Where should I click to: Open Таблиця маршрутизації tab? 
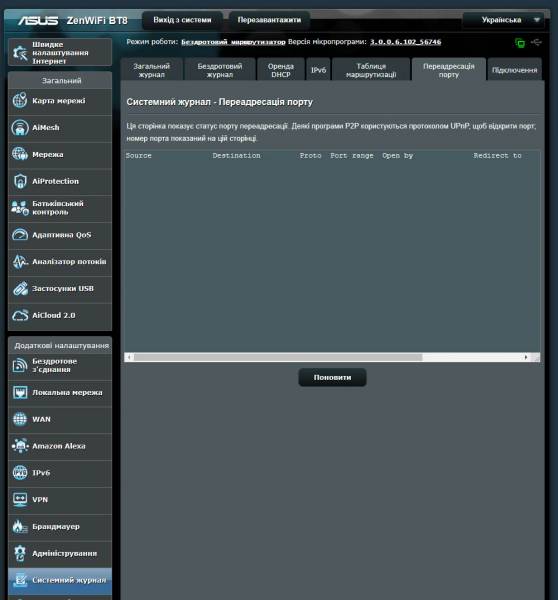point(371,70)
